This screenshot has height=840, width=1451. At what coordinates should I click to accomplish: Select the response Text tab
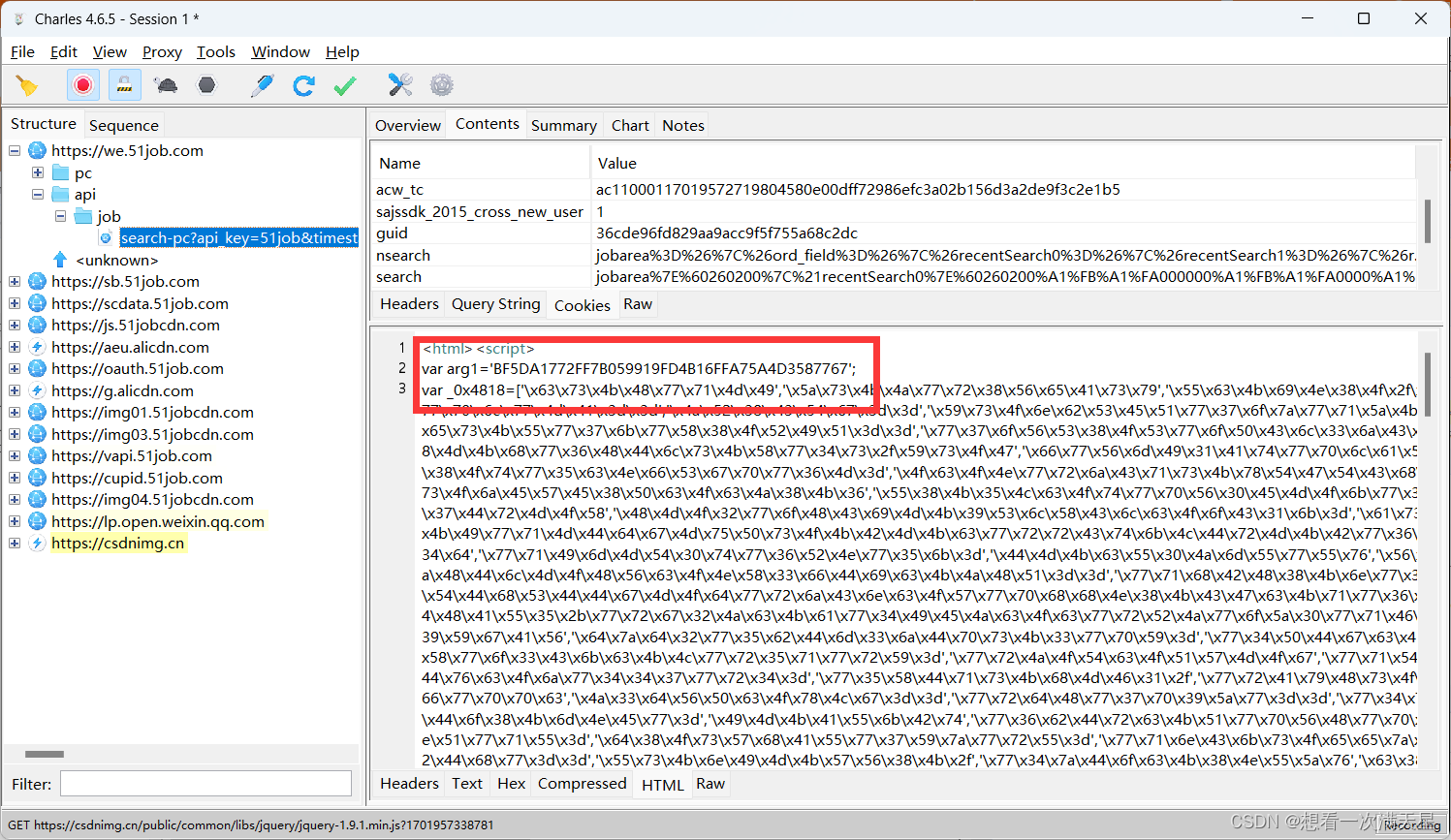click(467, 784)
